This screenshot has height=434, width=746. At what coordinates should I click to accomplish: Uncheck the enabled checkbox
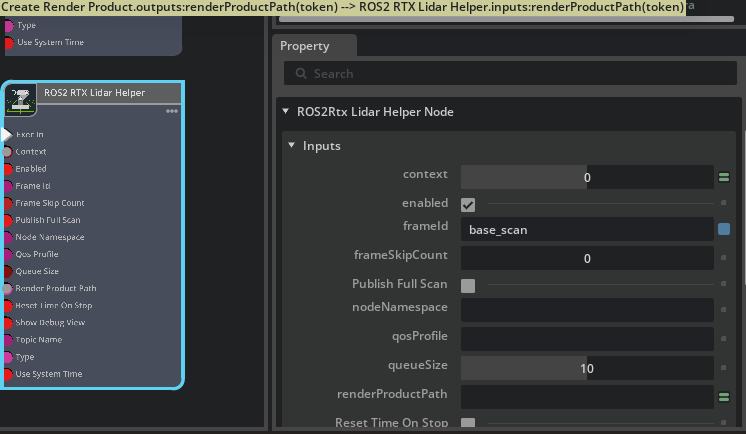[468, 205]
